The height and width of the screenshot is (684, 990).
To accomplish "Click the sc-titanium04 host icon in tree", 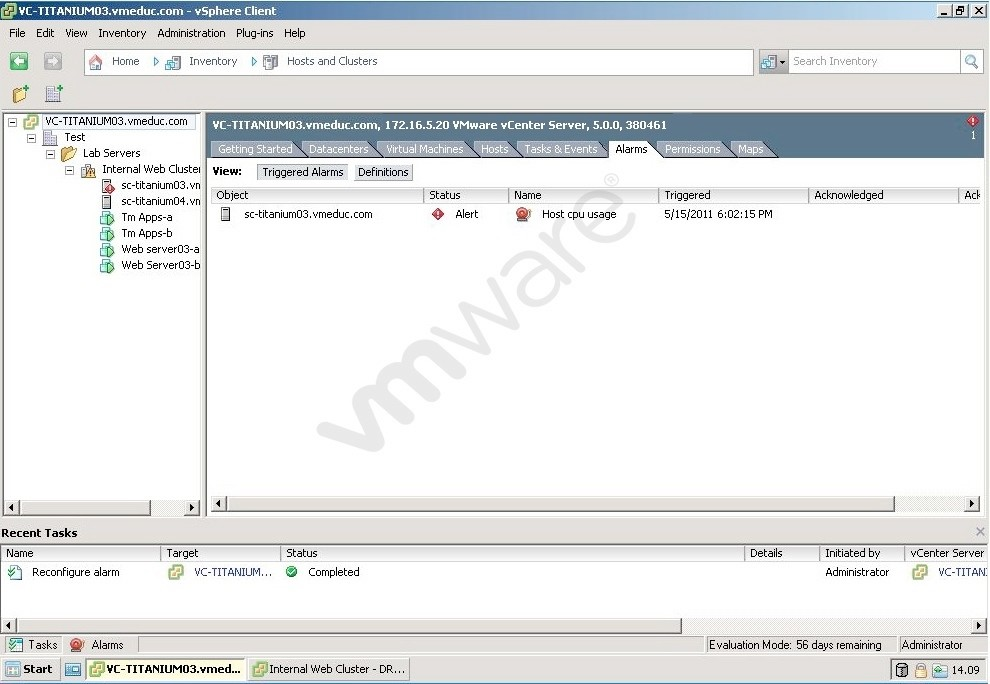I will [x=107, y=201].
